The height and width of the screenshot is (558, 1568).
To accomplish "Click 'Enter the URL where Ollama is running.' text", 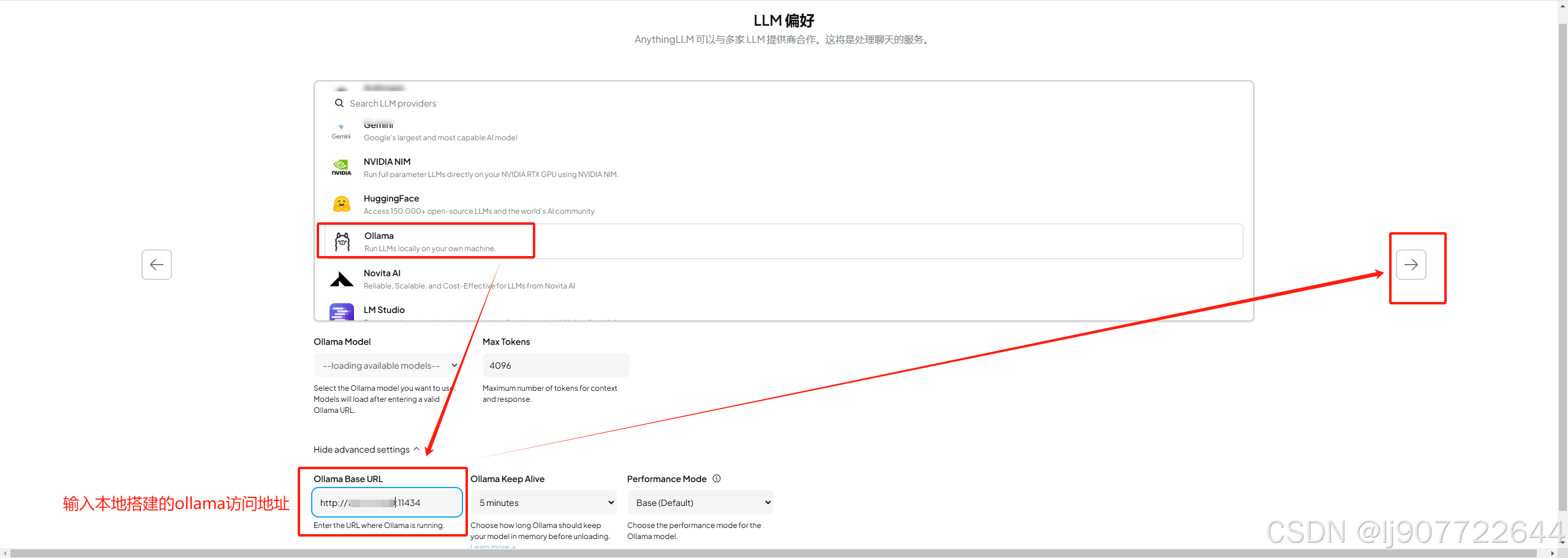I will coord(379,526).
